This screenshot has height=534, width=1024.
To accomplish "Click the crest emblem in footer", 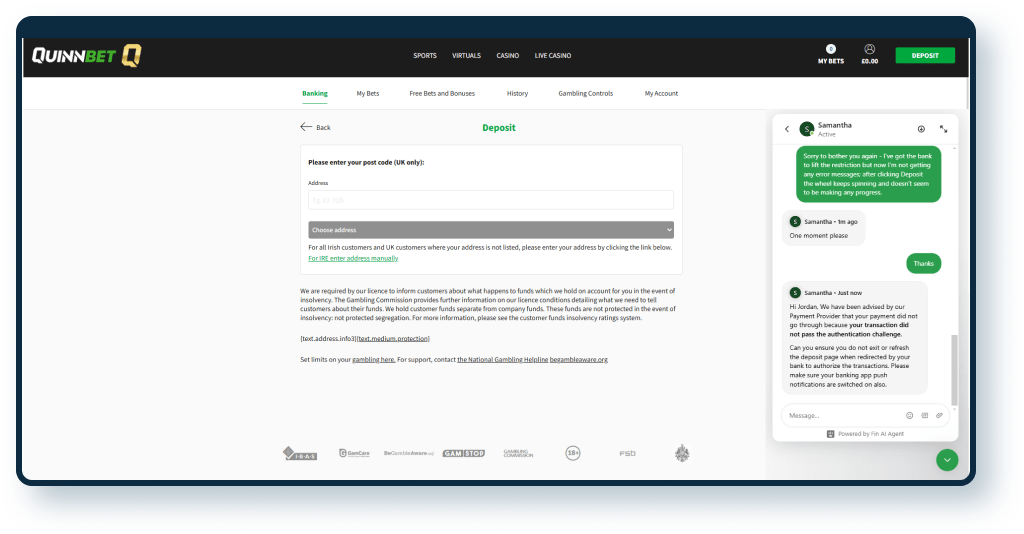I will (x=682, y=453).
